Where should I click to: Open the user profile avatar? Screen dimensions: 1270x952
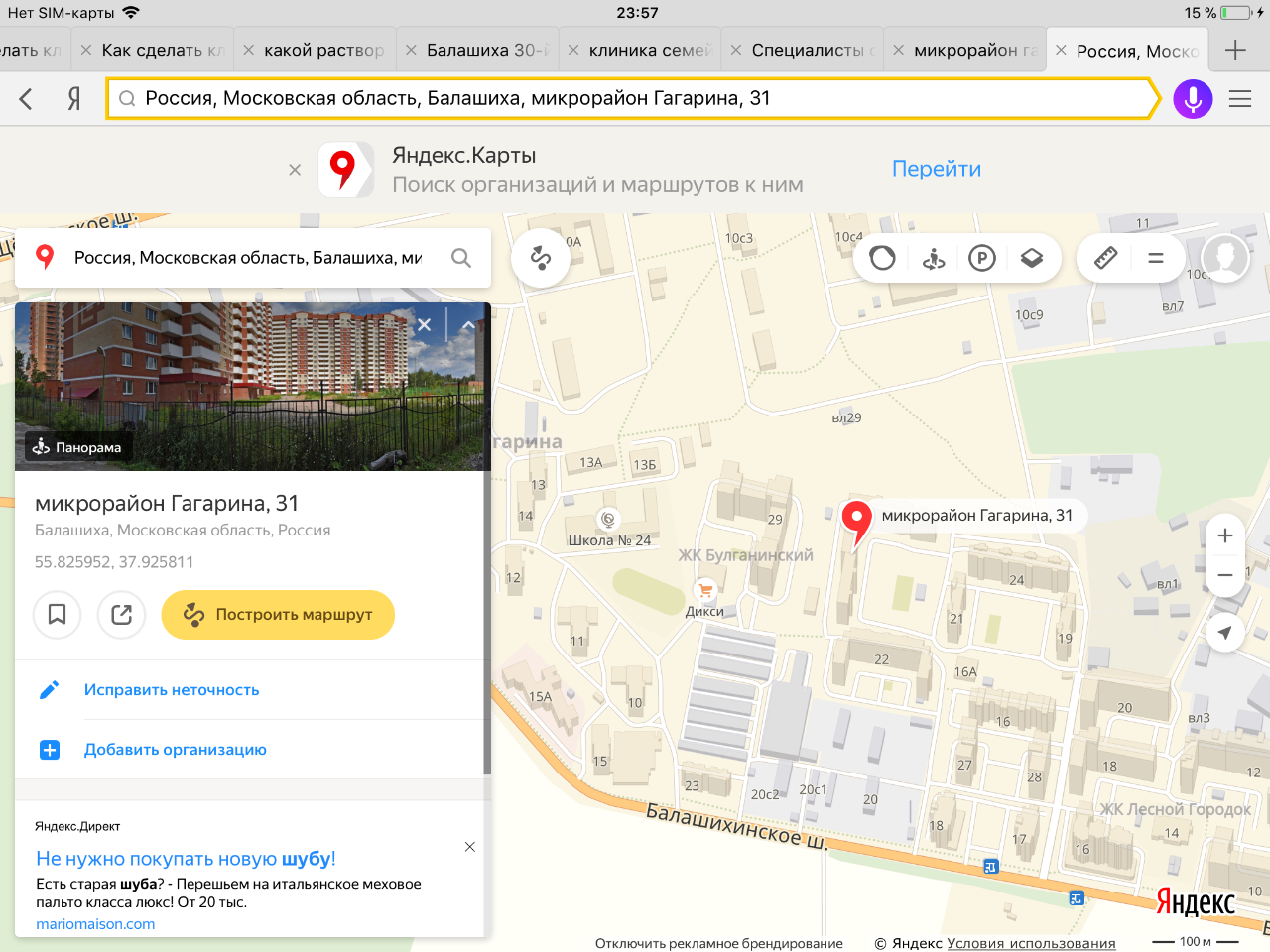point(1225,258)
